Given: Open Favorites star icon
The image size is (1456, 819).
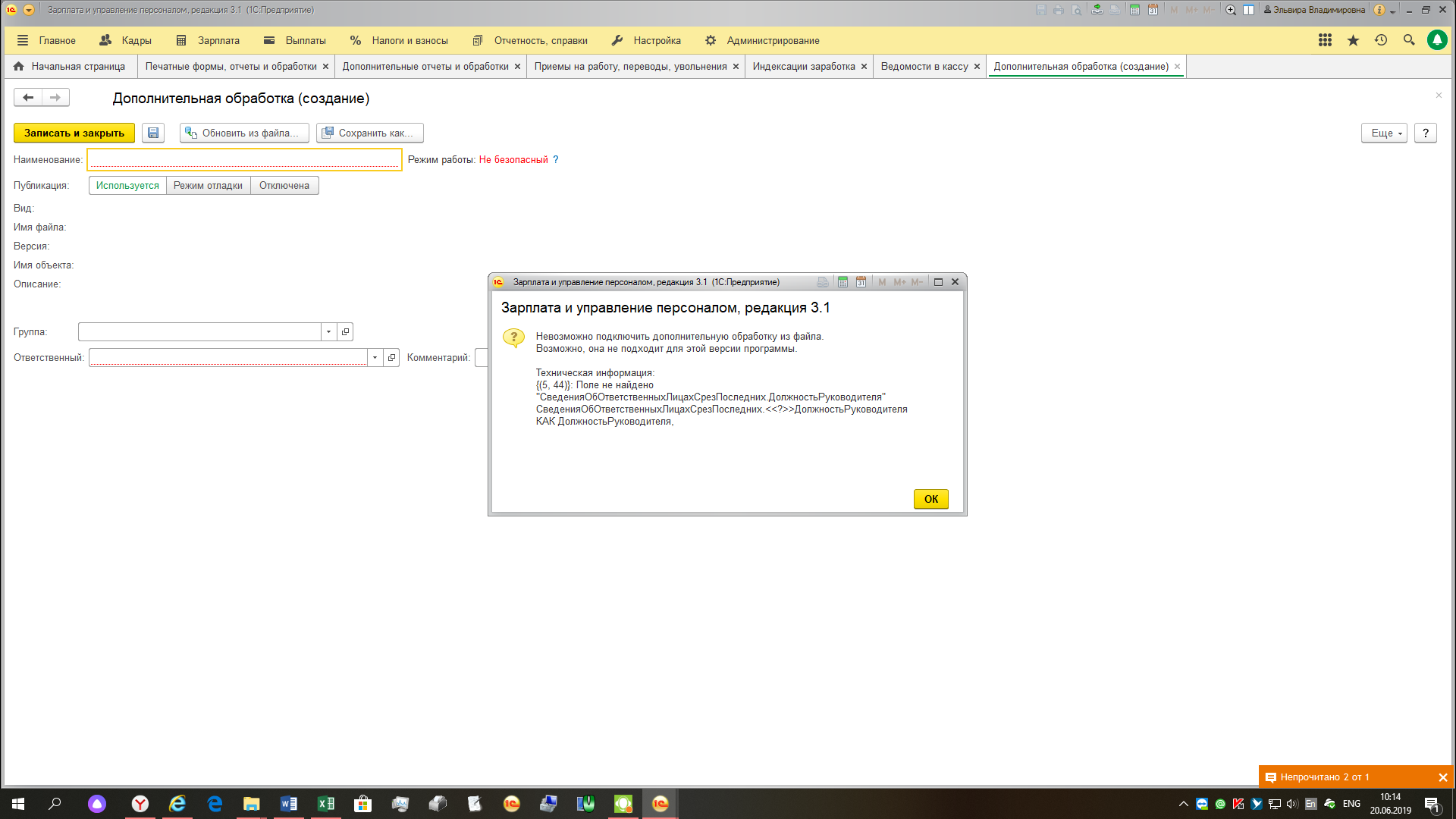Looking at the screenshot, I should [1353, 40].
